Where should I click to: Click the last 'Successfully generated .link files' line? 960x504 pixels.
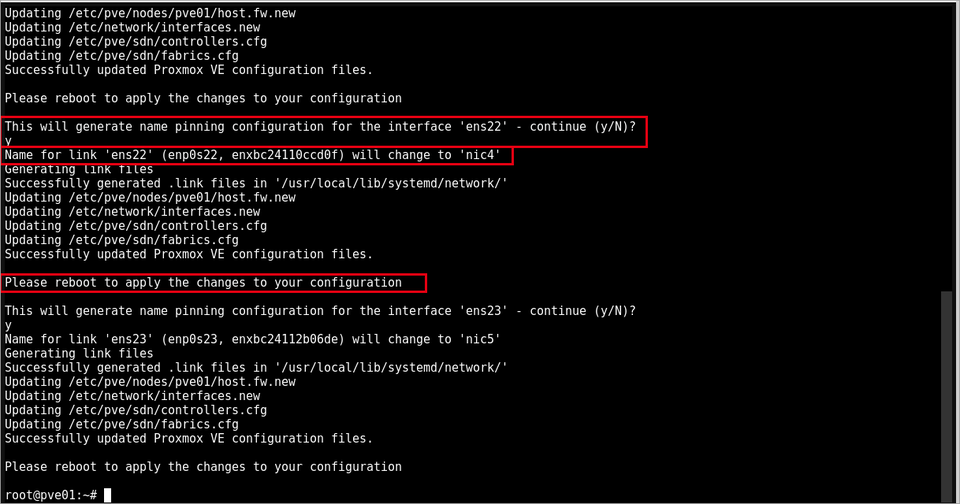(256, 367)
